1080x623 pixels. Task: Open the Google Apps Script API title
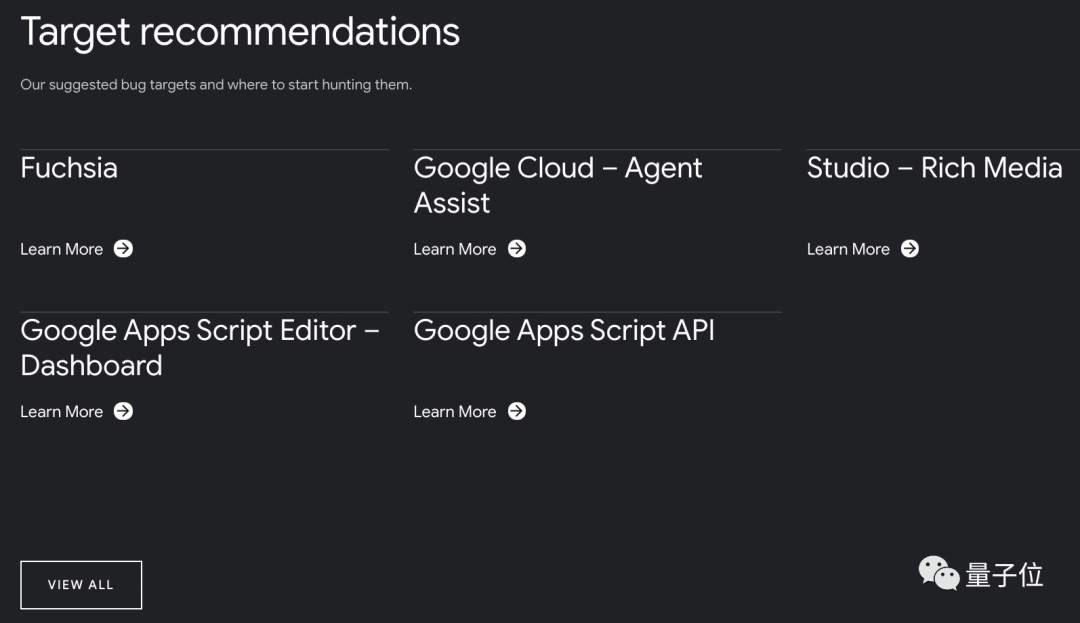564,330
